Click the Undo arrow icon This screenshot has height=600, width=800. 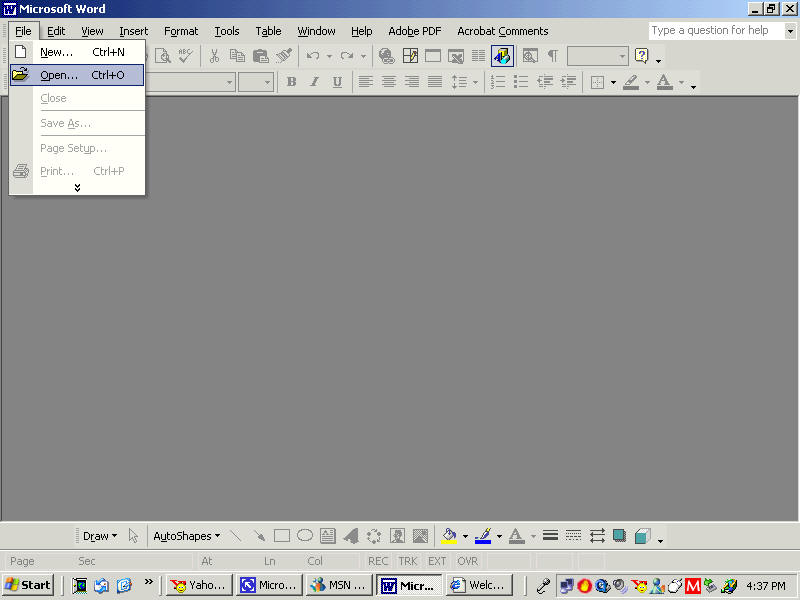(313, 56)
